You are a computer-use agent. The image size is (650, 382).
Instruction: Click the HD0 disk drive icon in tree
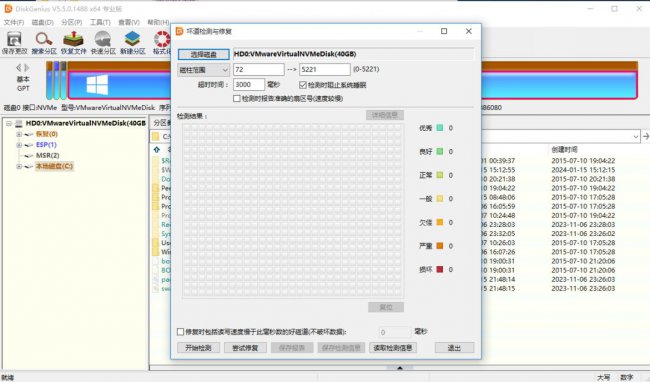point(19,123)
